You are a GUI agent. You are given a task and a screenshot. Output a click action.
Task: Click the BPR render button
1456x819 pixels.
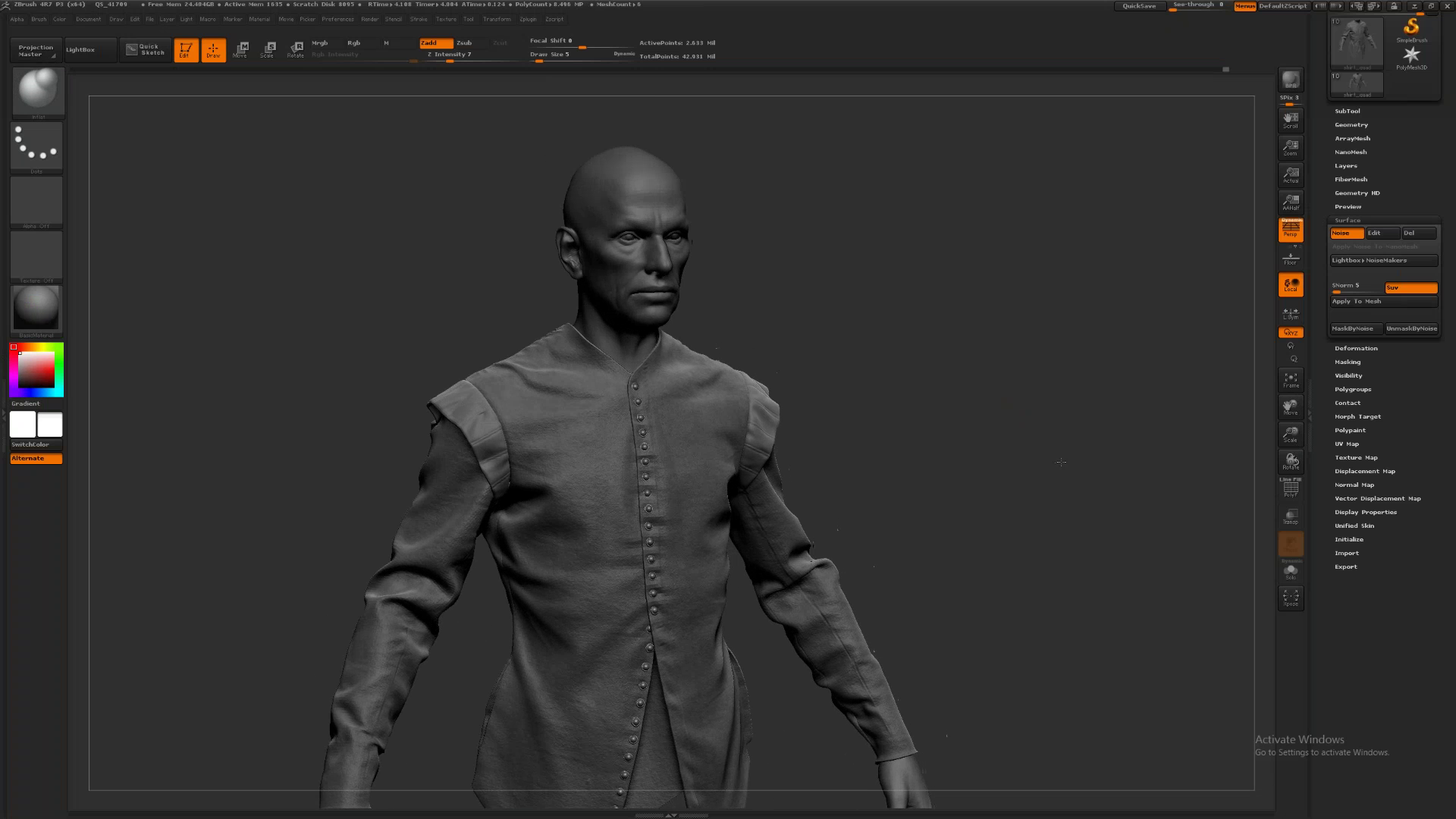pyautogui.click(x=1290, y=80)
